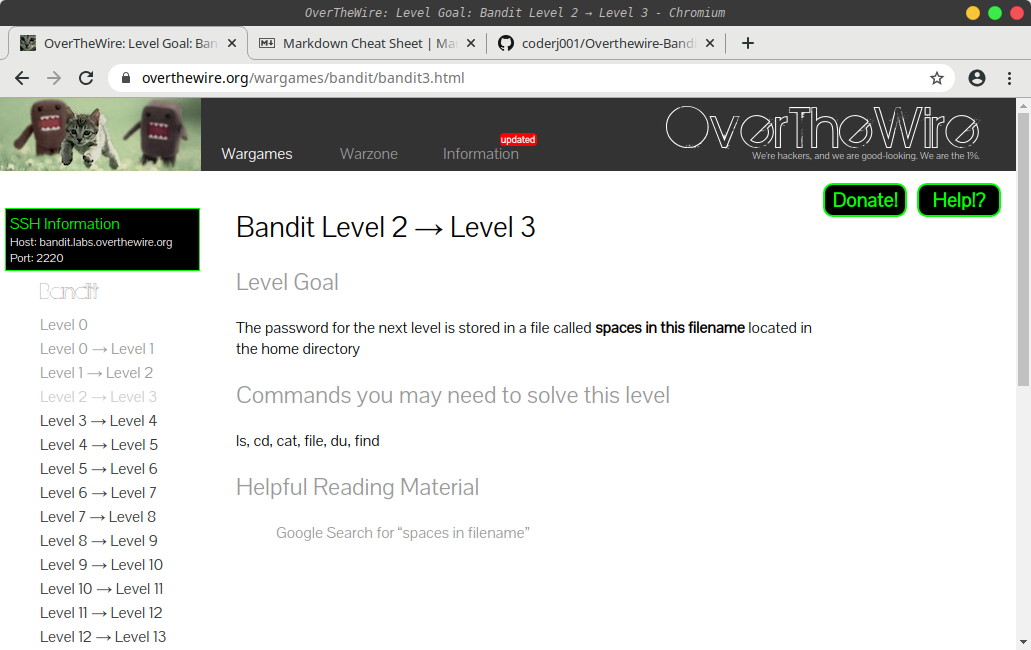Click the Markdown tab favicon
This screenshot has width=1031, height=650.
(267, 43)
